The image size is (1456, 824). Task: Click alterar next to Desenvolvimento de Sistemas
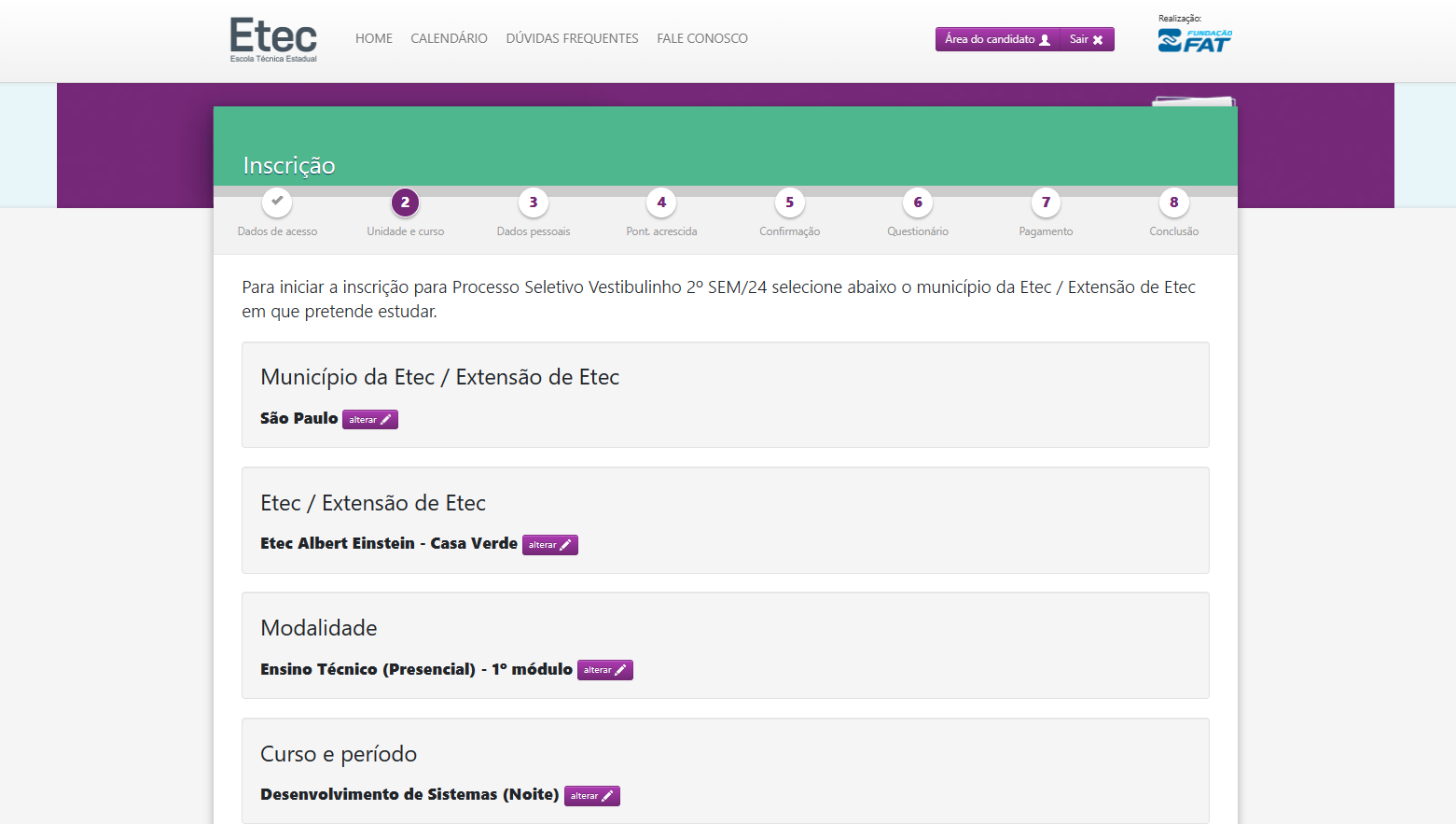pyautogui.click(x=592, y=796)
